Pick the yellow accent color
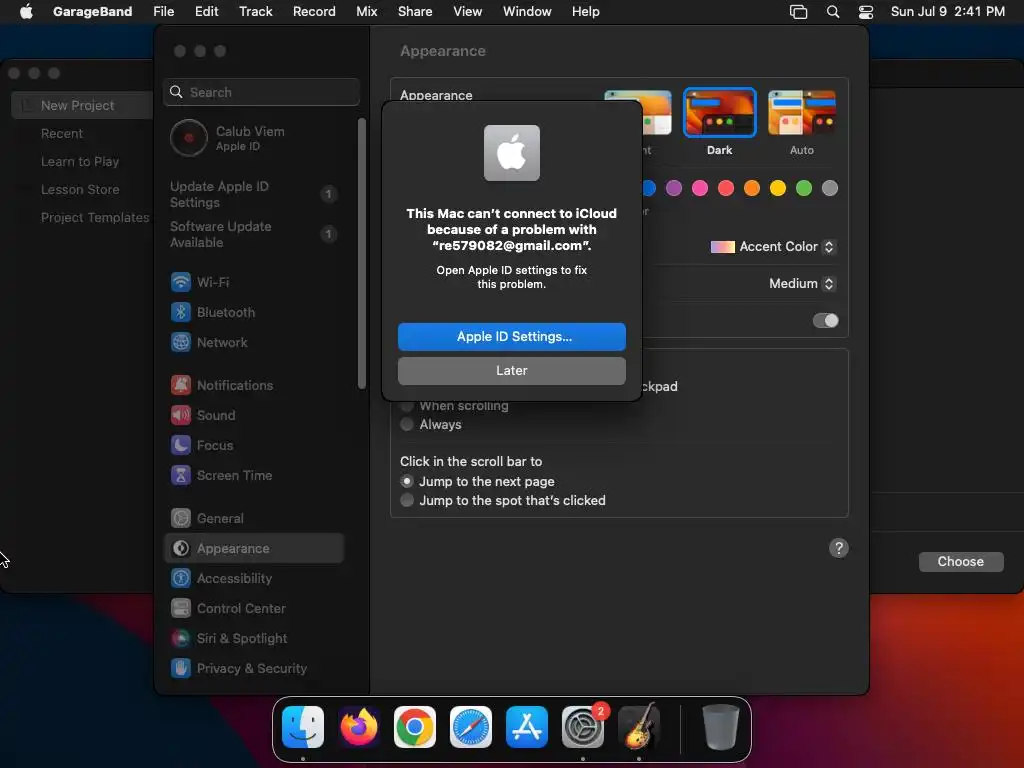Screen dimensions: 1024x768 click(778, 188)
